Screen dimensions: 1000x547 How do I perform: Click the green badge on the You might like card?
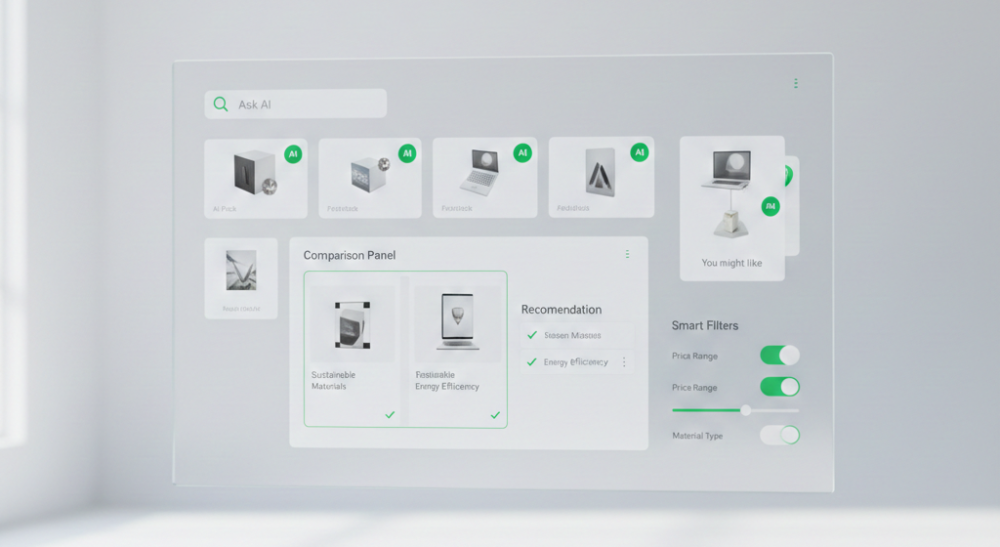770,206
